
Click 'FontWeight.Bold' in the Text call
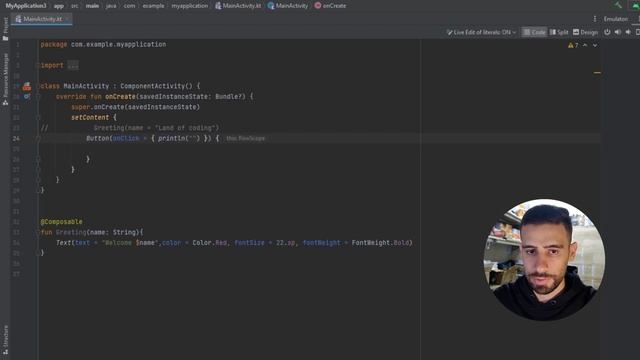pyautogui.click(x=380, y=243)
